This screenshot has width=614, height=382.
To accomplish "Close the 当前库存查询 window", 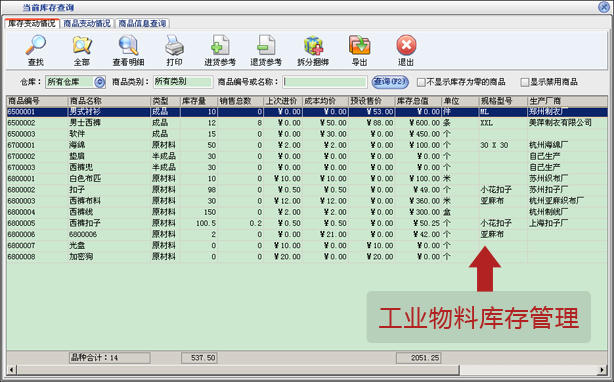I will click(604, 7).
